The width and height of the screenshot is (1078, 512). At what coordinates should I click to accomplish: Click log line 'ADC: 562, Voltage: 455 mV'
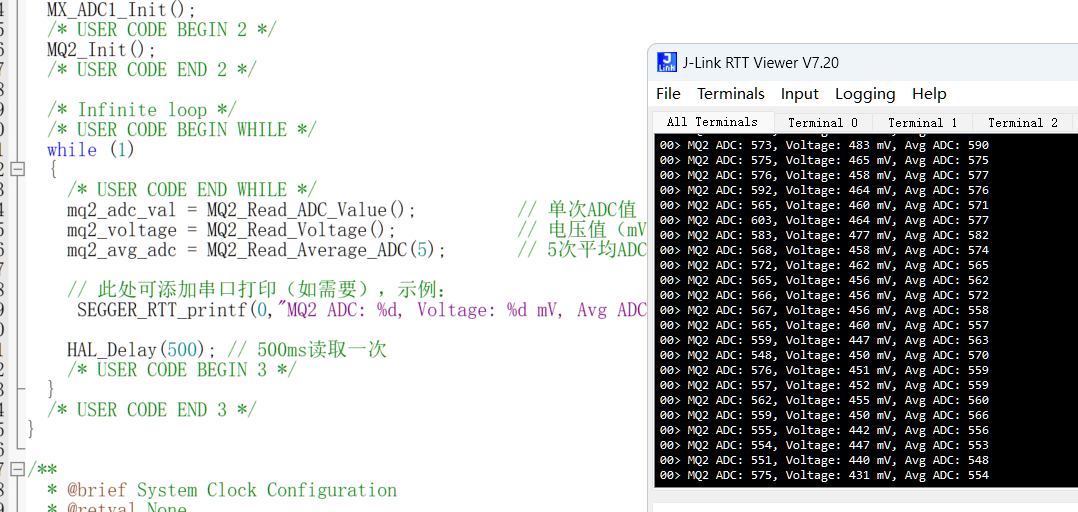pos(824,400)
